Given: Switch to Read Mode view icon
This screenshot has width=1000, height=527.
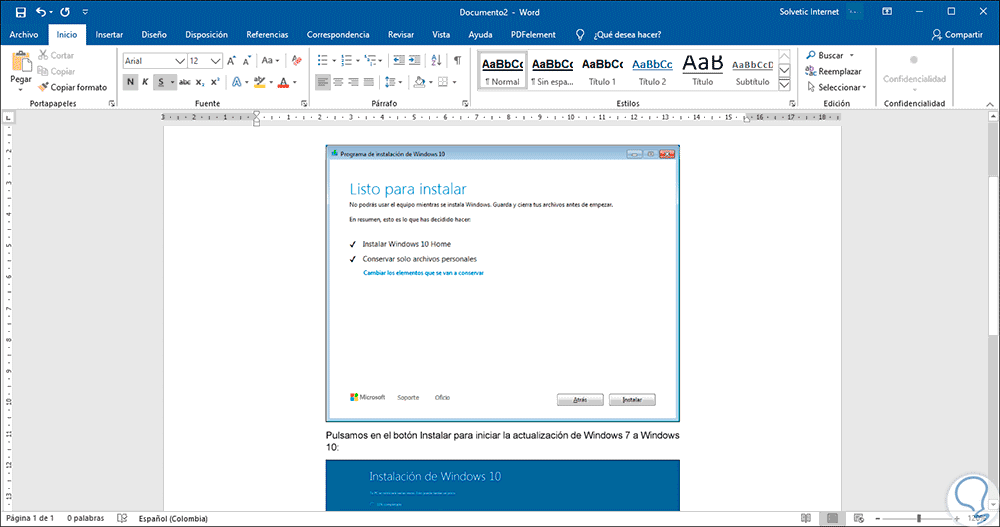Looking at the screenshot, I should 806,519.
